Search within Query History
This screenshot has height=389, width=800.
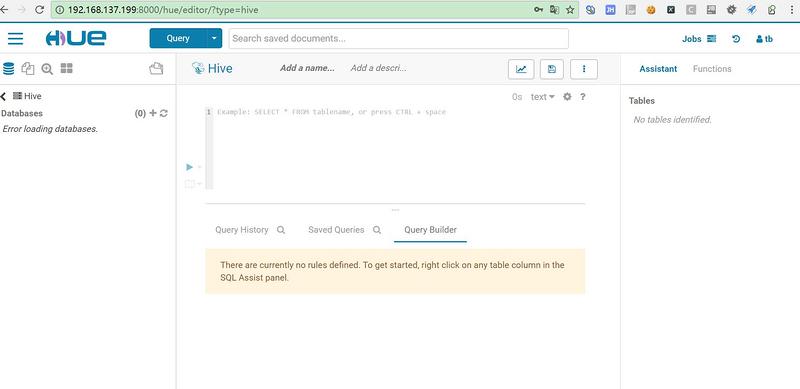click(281, 230)
